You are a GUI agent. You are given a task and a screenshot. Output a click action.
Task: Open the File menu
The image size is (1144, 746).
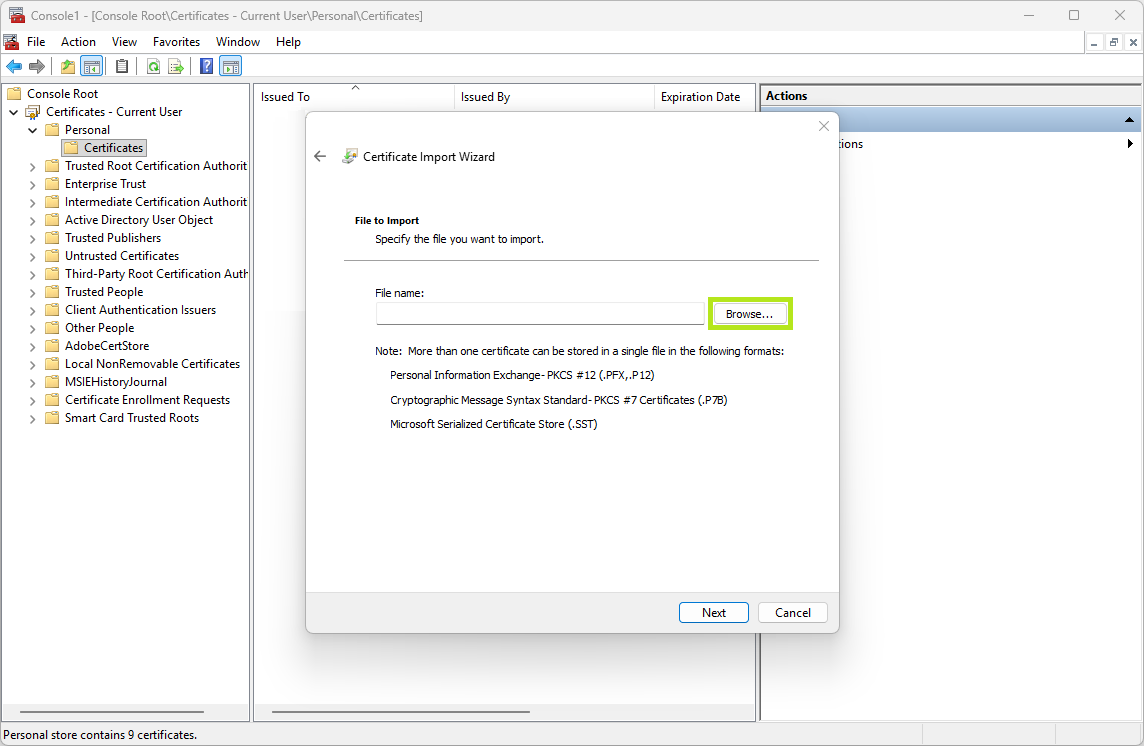36,42
